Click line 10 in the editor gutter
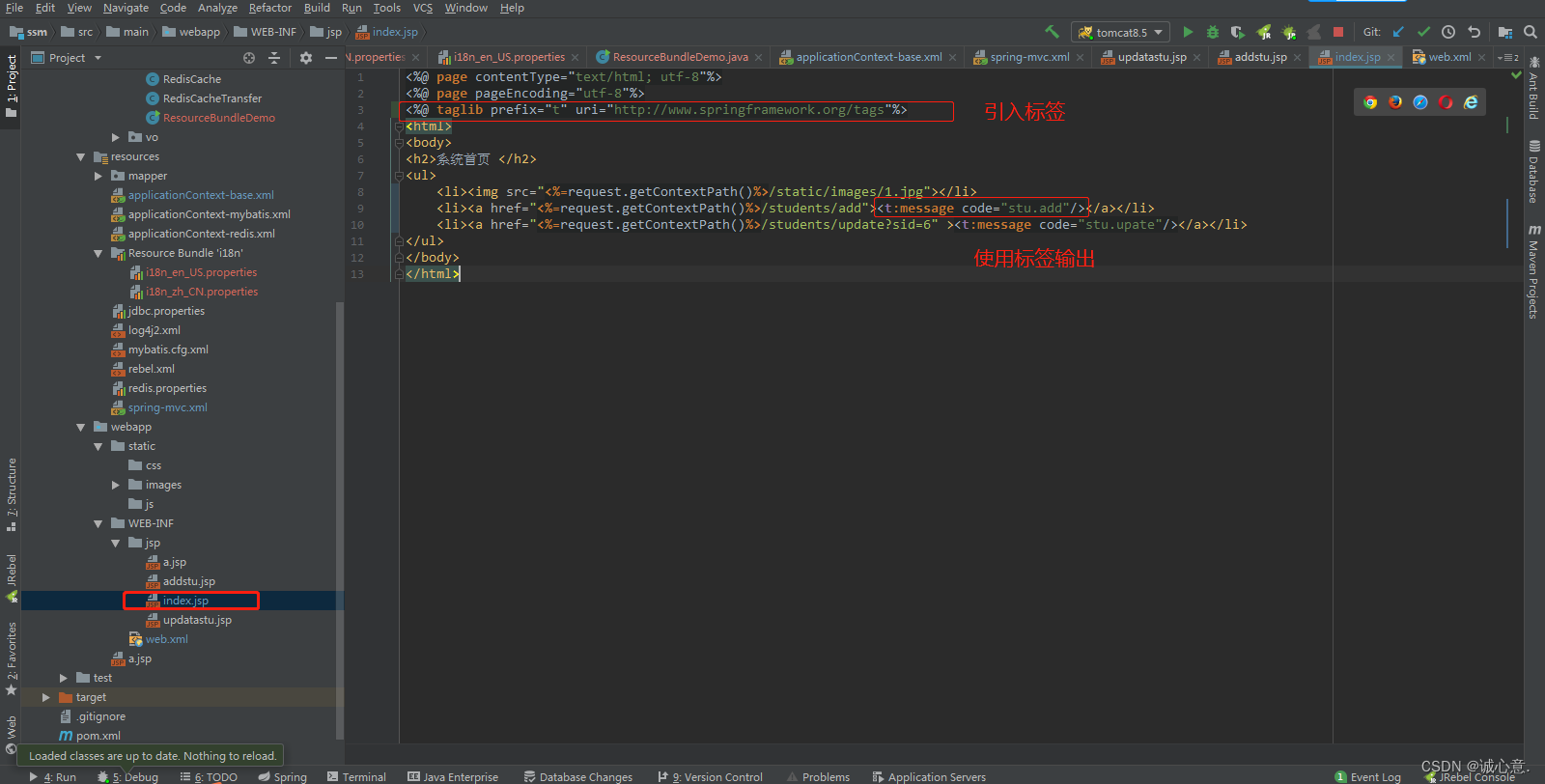Screen dimensions: 1545x784 [358, 225]
